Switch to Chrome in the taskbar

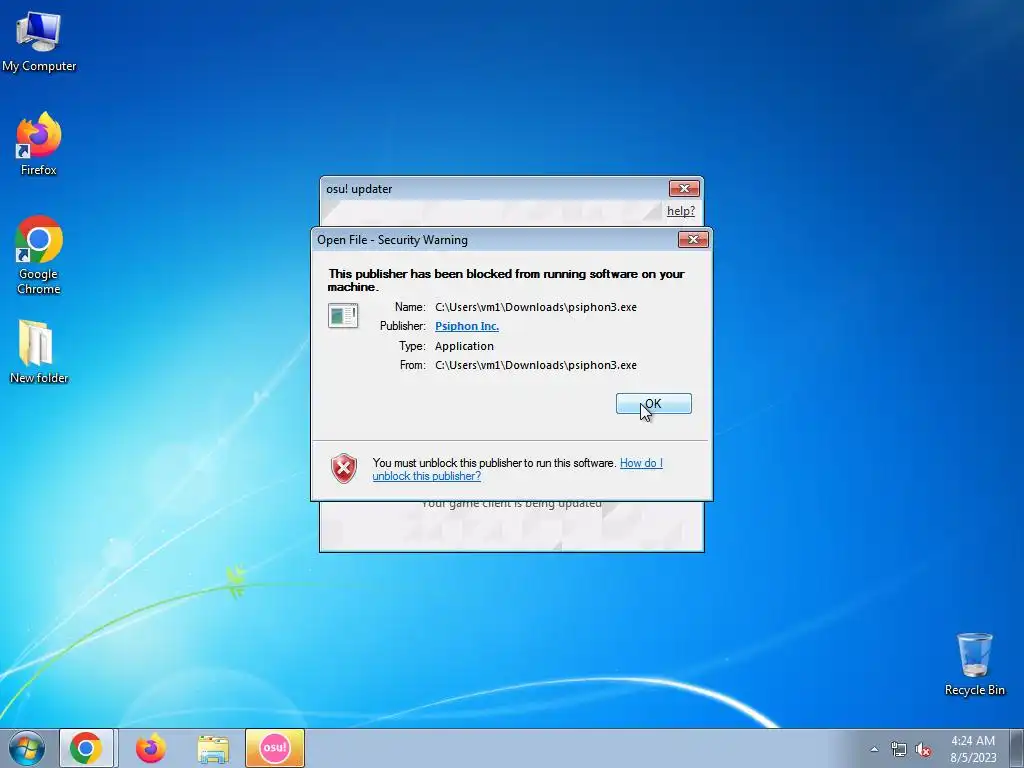point(86,748)
